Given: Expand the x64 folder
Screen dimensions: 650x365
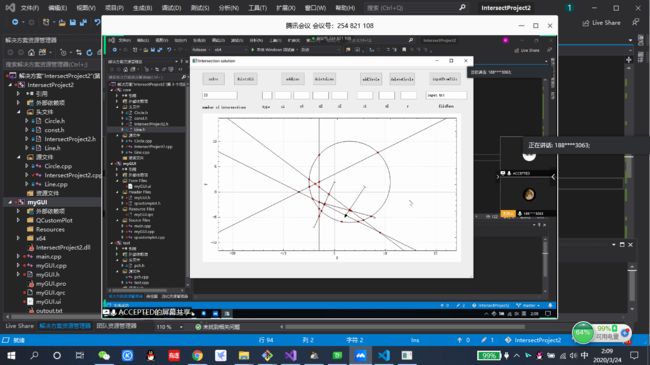Looking at the screenshot, I should tap(19, 238).
